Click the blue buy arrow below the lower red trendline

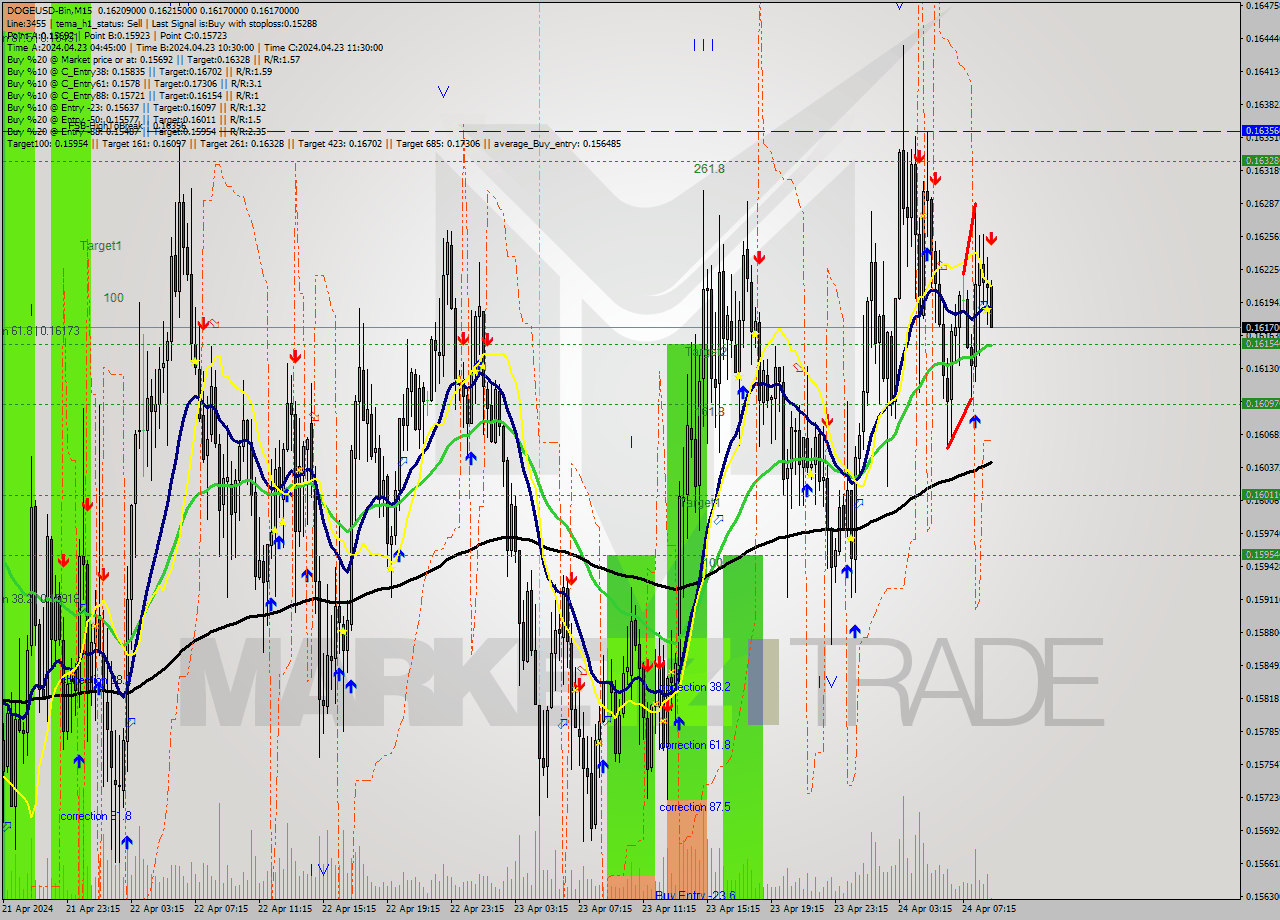click(x=975, y=422)
